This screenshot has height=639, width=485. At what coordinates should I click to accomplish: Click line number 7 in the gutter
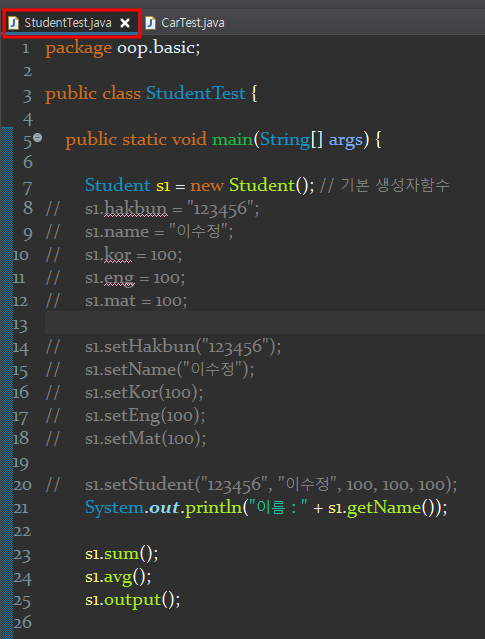[x=28, y=187]
